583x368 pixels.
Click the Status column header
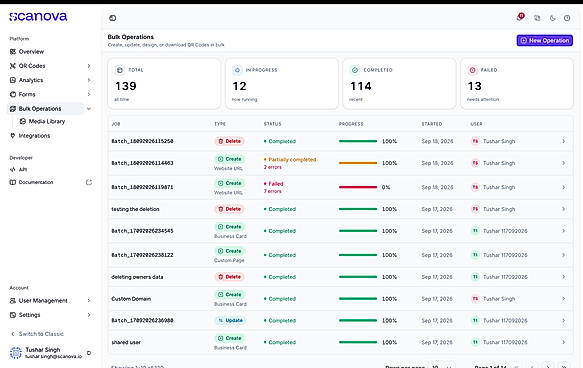(x=273, y=124)
